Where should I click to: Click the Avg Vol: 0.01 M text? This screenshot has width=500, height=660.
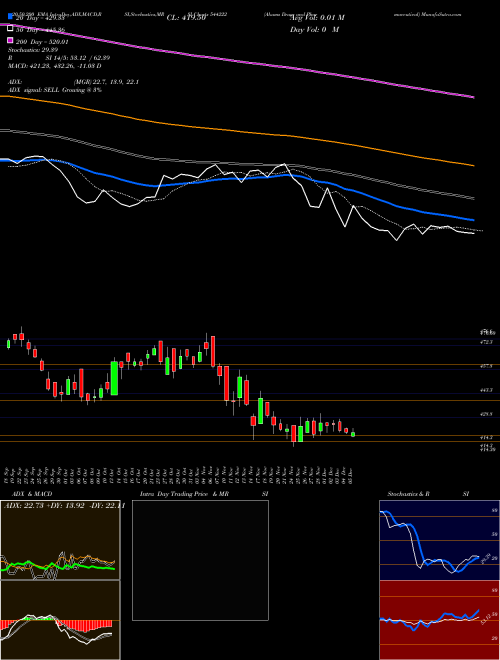tap(317, 18)
